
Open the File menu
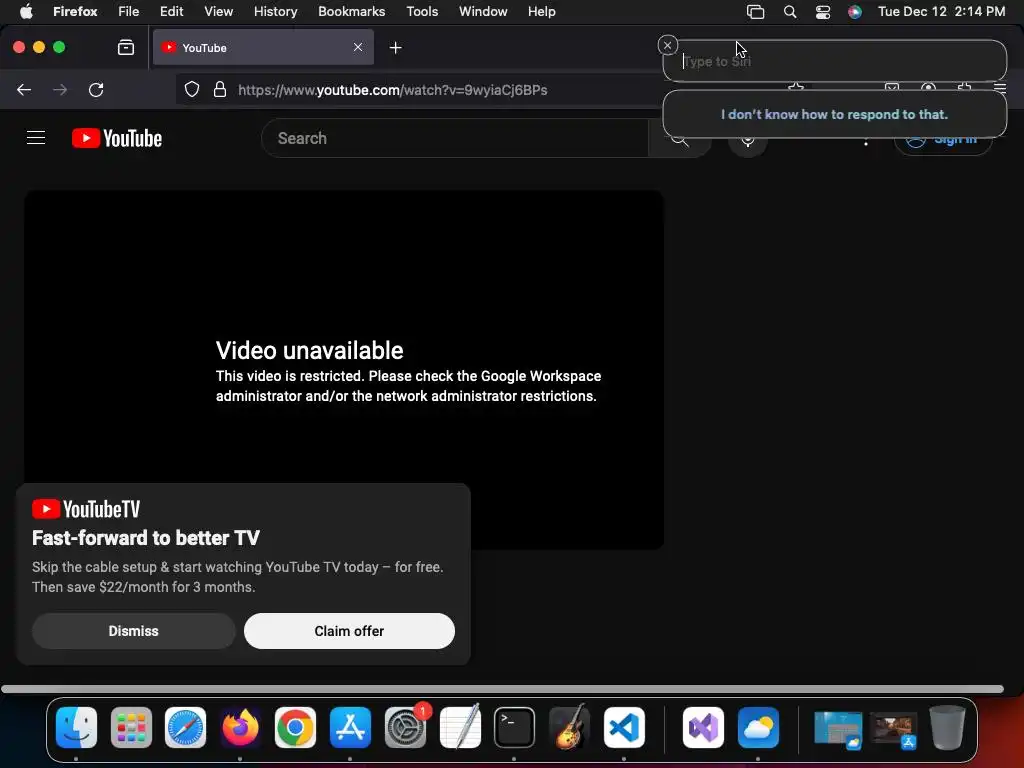pyautogui.click(x=129, y=11)
